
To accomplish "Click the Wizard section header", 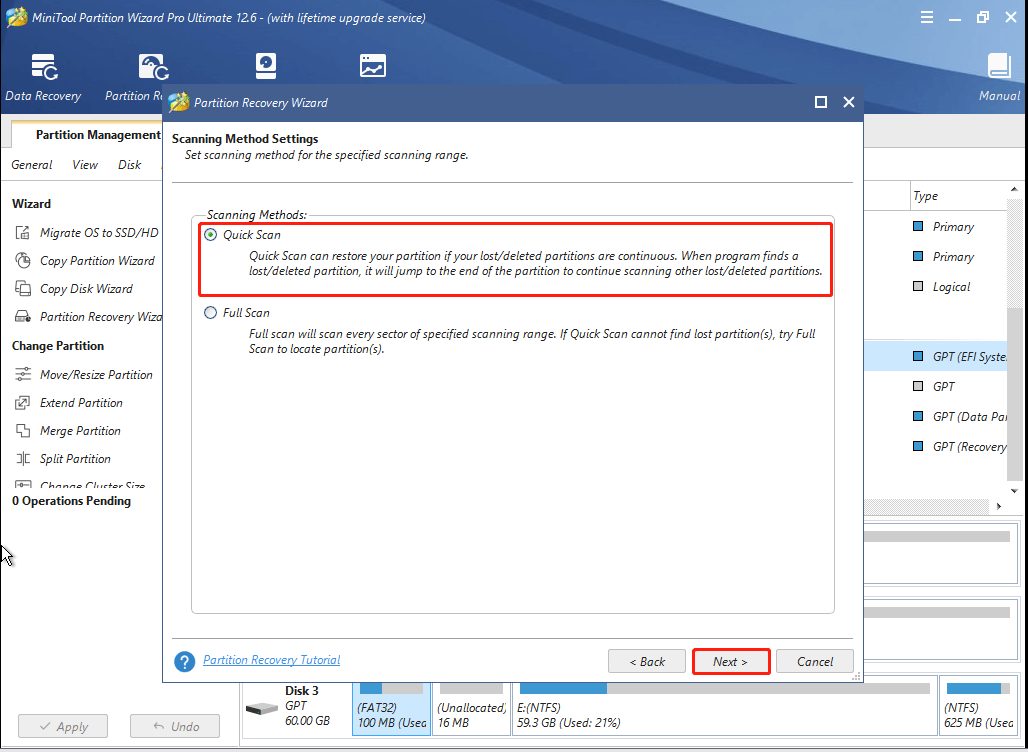I will tap(31, 204).
